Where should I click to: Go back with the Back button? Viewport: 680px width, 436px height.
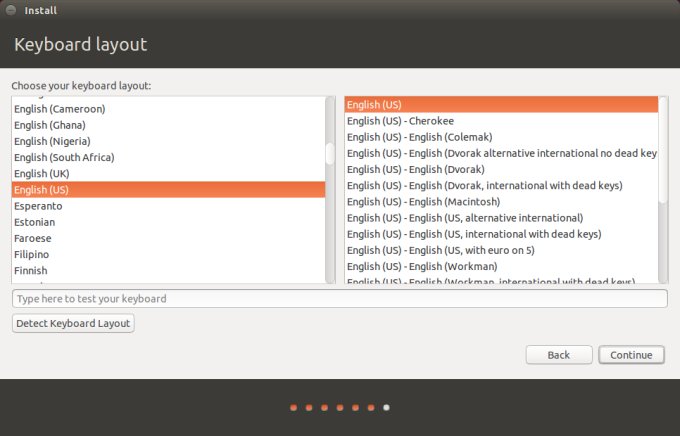coord(558,355)
